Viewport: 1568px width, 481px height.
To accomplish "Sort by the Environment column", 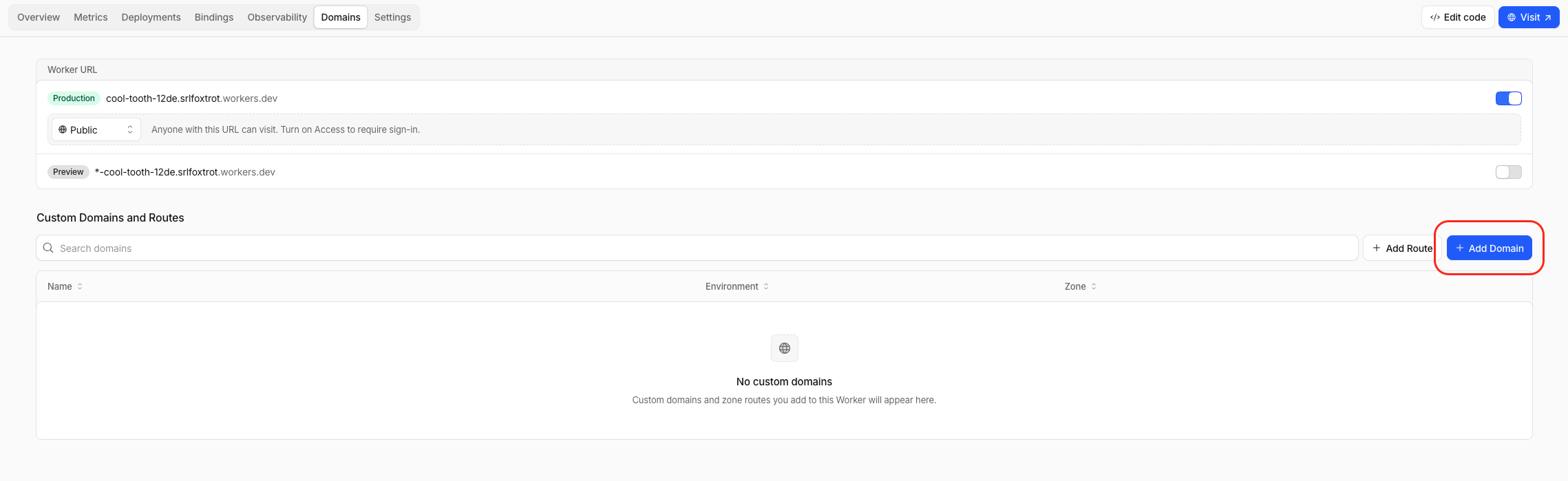I will [737, 286].
